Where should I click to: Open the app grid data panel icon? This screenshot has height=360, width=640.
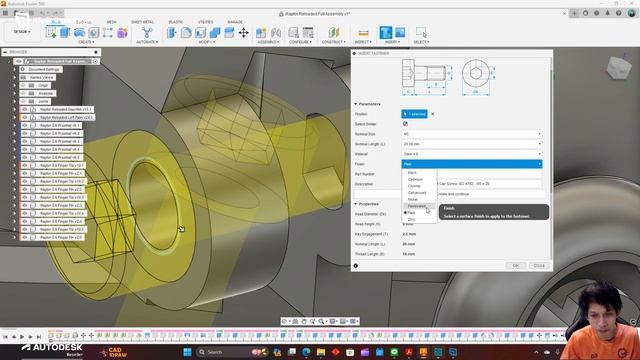5,13
